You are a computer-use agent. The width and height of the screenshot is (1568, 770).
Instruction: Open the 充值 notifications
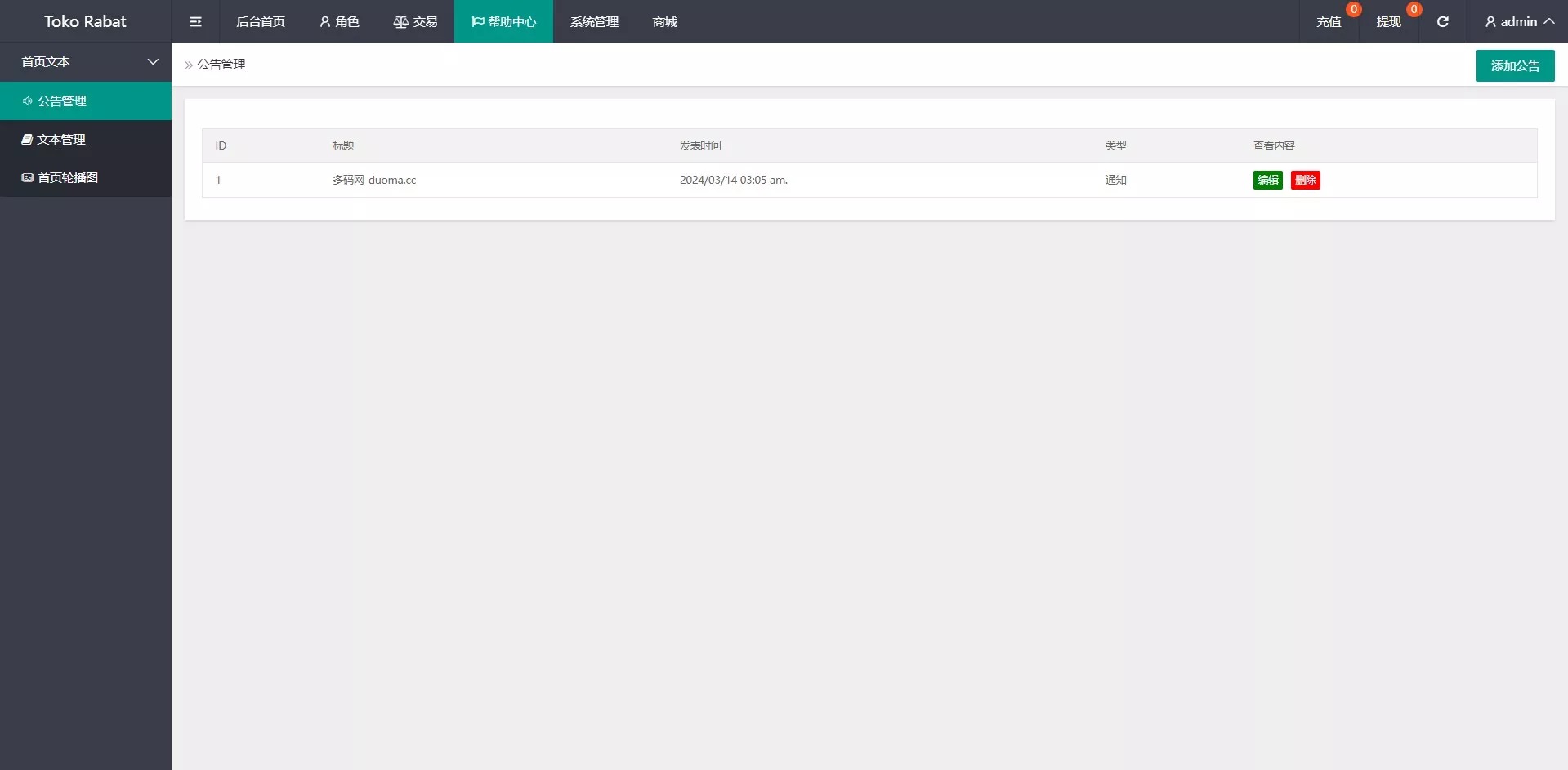(1329, 21)
